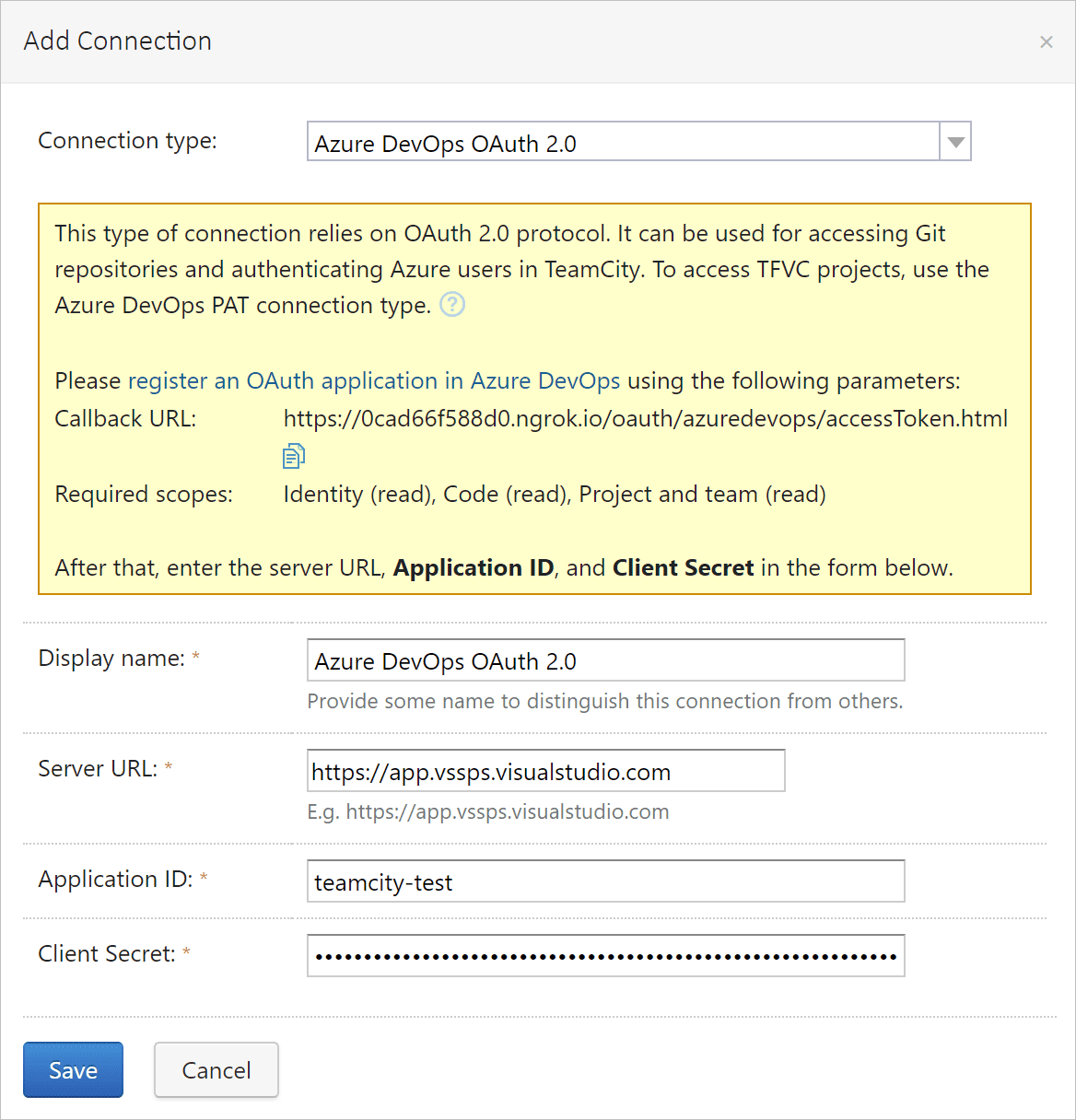Viewport: 1076px width, 1120px height.
Task: Open help icon next to PAT connection type
Action: pyautogui.click(x=452, y=305)
